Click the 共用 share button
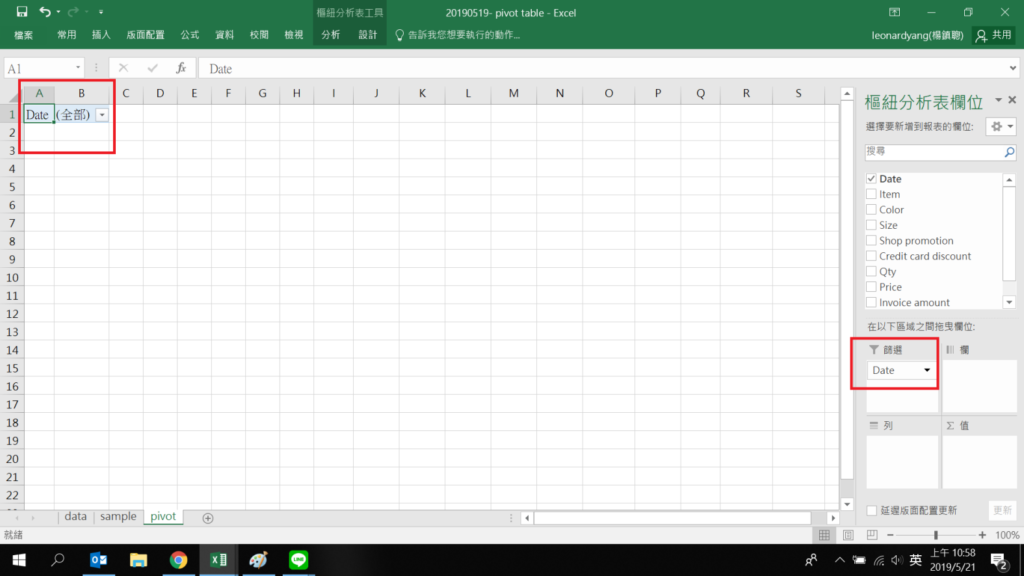Viewport: 1024px width, 576px height. tap(994, 35)
